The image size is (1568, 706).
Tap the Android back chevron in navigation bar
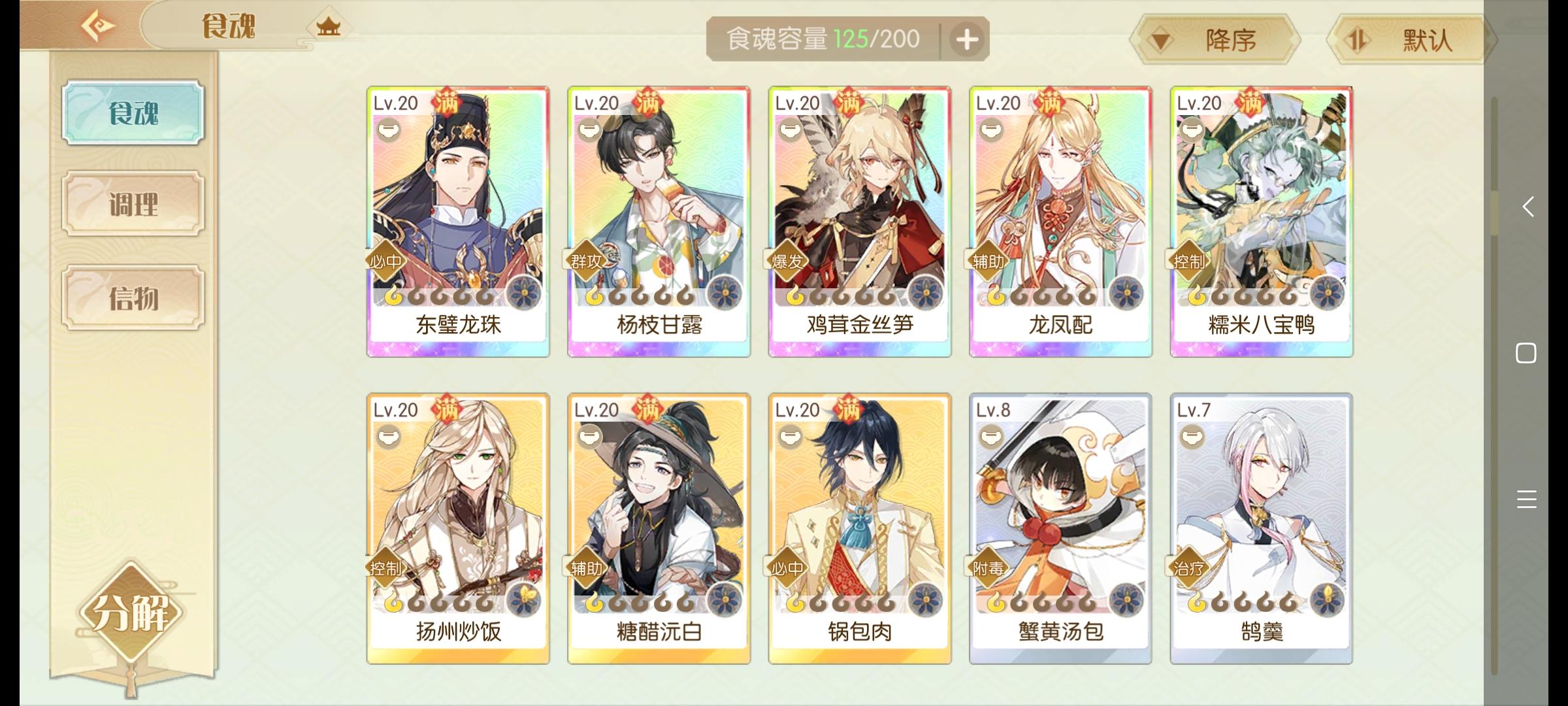pos(1527,207)
